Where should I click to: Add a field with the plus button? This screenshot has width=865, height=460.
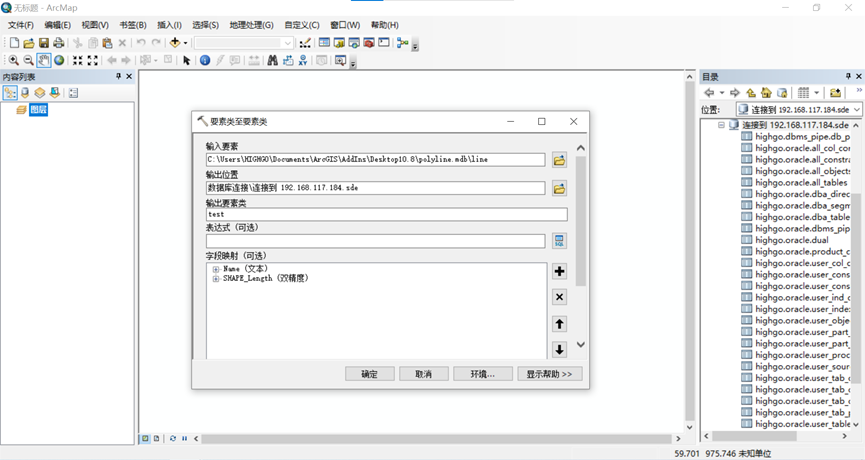(x=559, y=271)
